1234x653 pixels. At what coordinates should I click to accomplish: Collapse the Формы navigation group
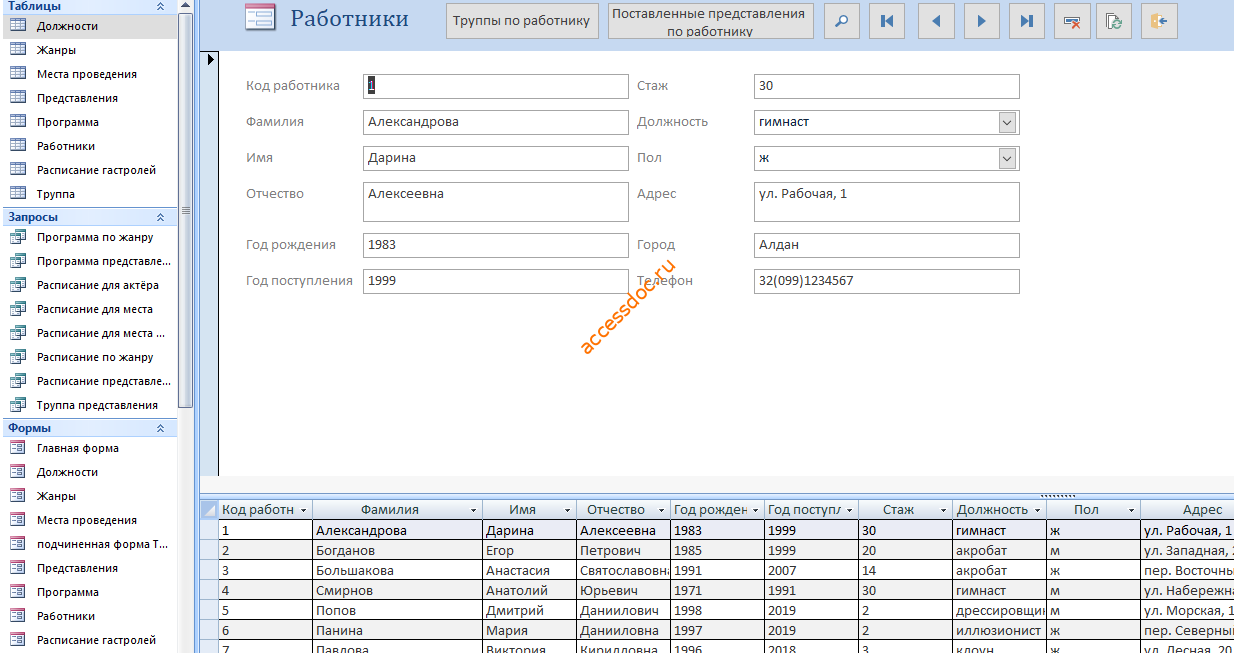click(x=160, y=428)
